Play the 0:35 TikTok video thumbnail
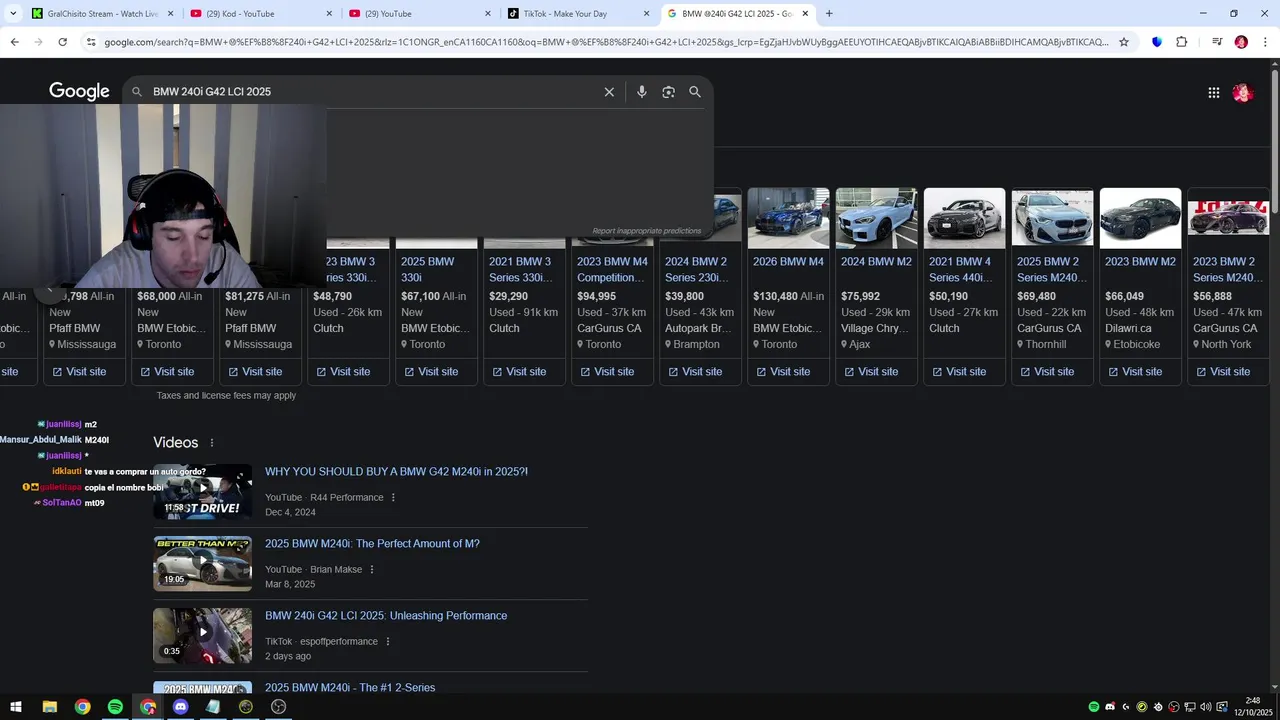1280x720 pixels. [202, 636]
